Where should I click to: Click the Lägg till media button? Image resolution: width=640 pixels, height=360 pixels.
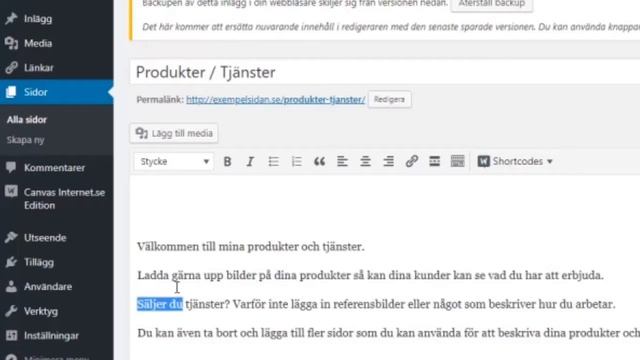[174, 133]
